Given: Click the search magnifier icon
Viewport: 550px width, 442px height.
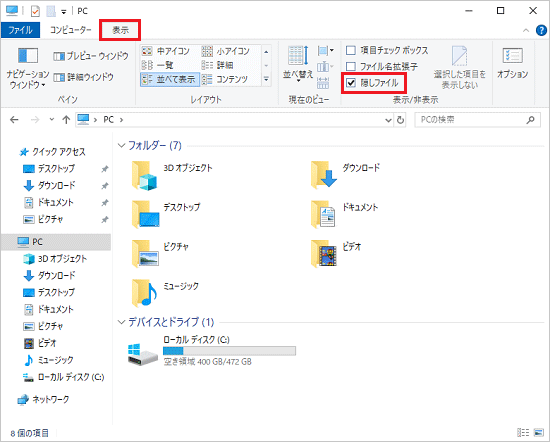Looking at the screenshot, I should tap(530, 120).
